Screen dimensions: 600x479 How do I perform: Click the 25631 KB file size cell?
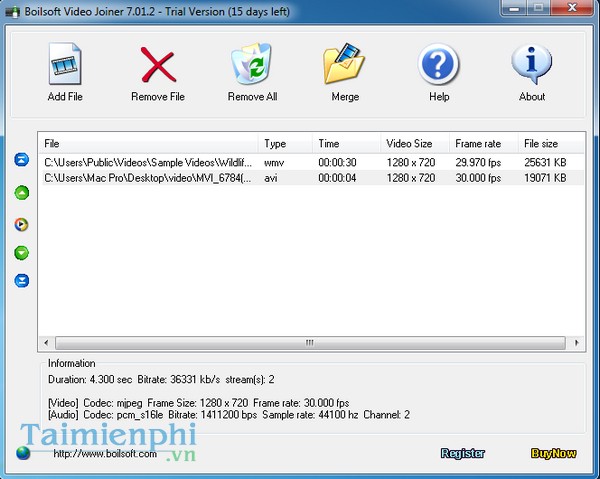pos(545,163)
